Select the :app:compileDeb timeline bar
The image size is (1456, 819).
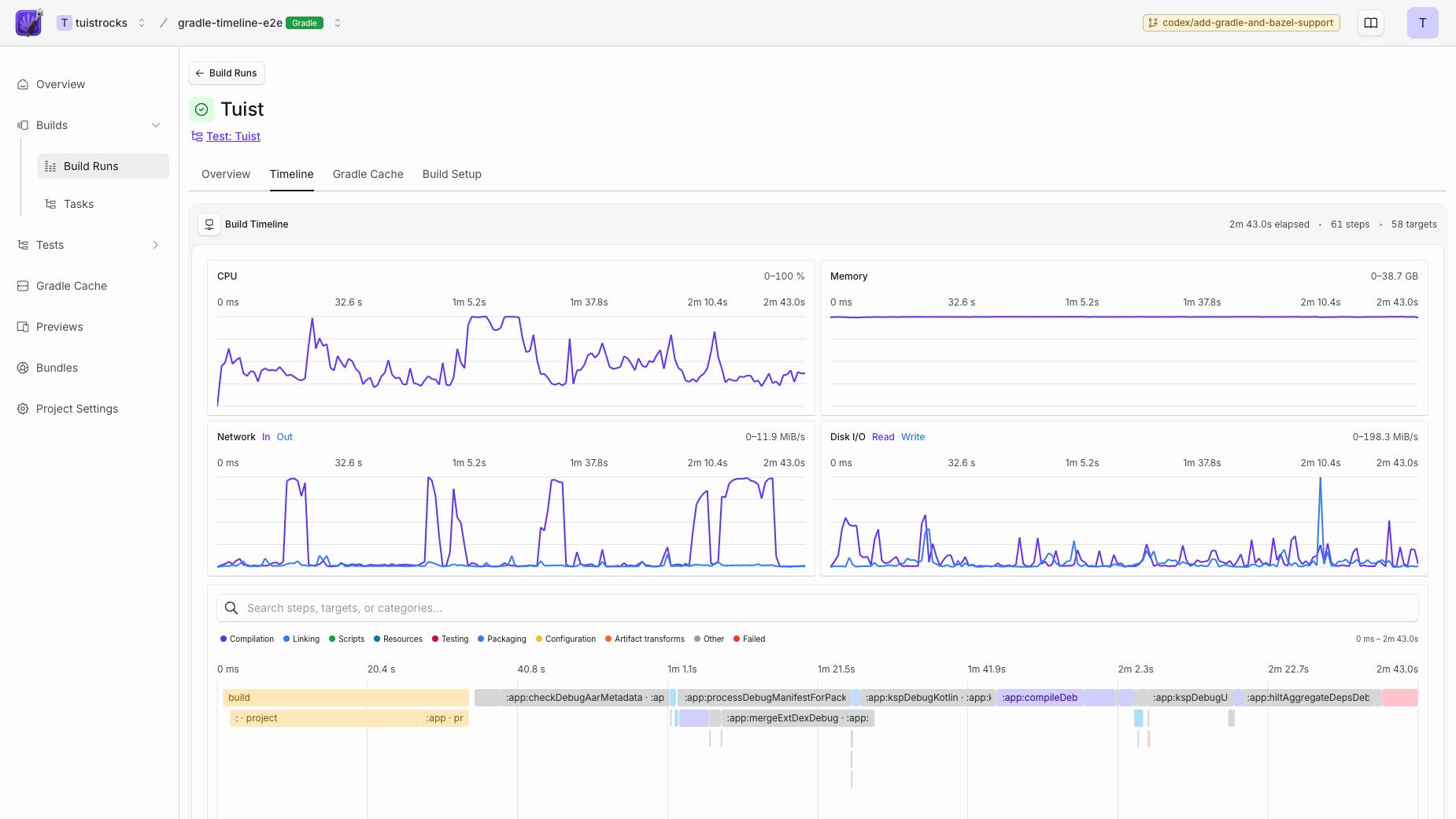pos(1039,698)
